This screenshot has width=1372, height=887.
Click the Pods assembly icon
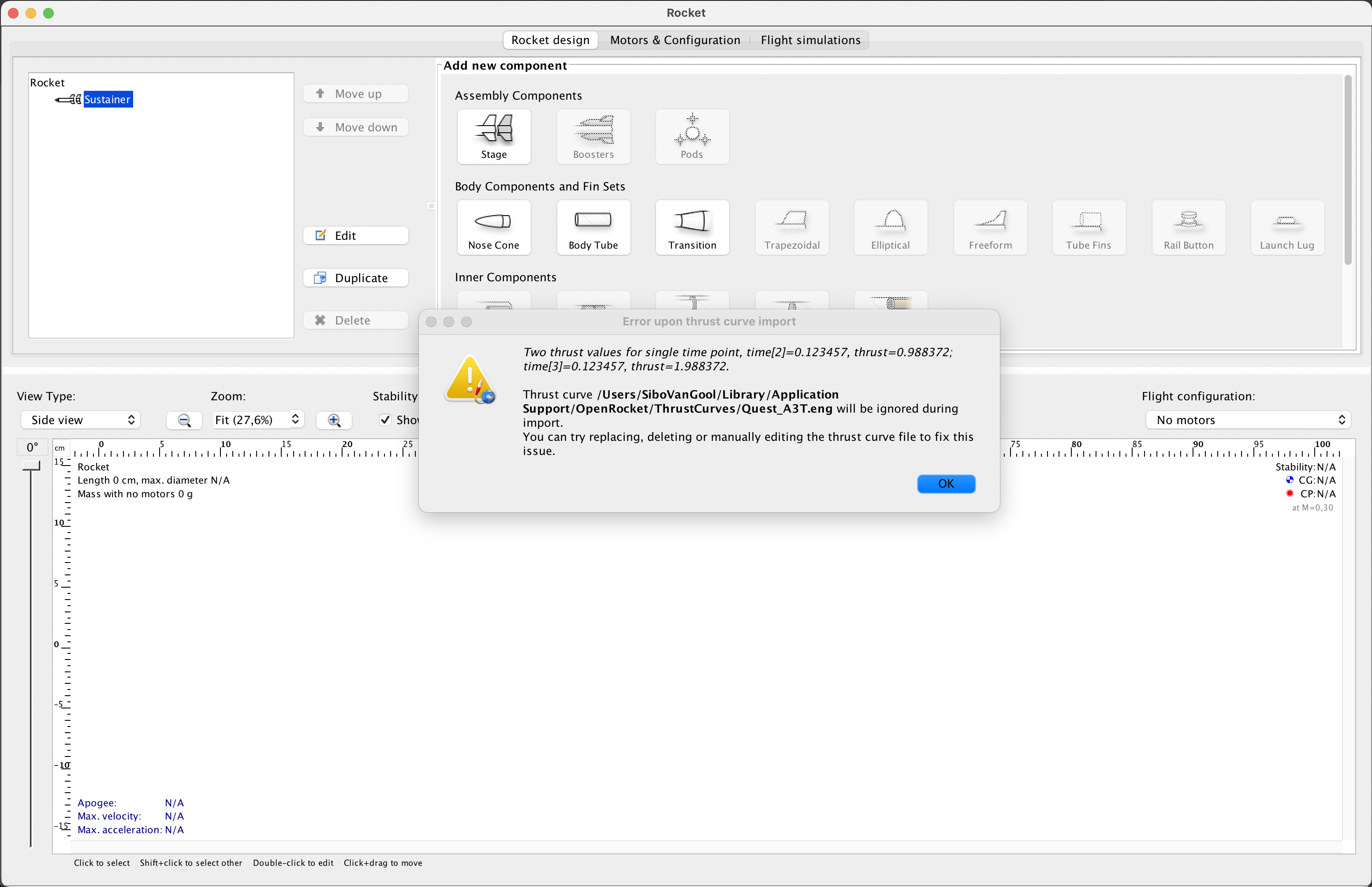(x=692, y=137)
